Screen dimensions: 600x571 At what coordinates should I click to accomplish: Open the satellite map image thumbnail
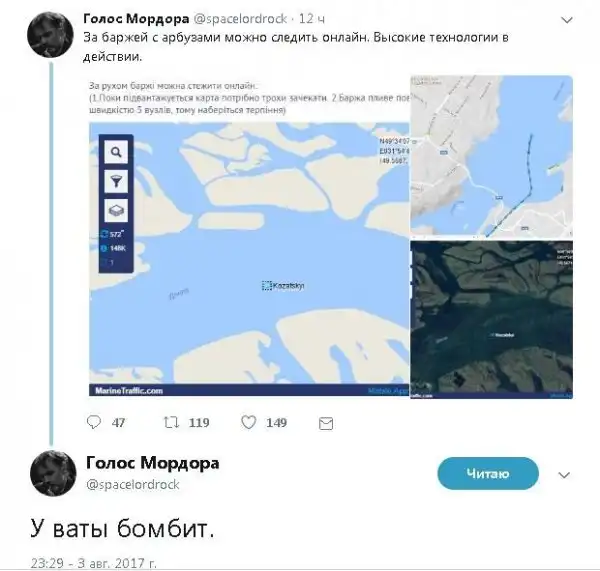[491, 320]
